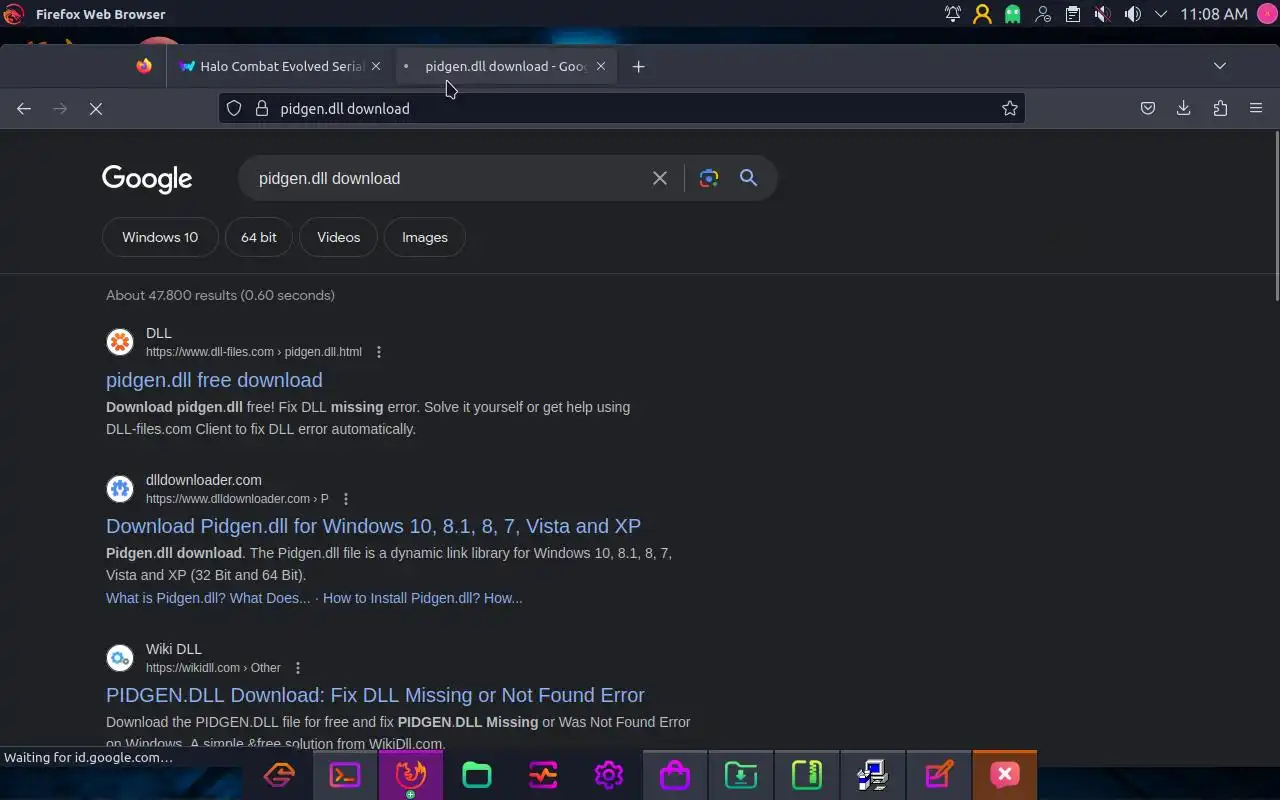Filter results with the Windows 10 chip
The image size is (1280, 800).
160,237
